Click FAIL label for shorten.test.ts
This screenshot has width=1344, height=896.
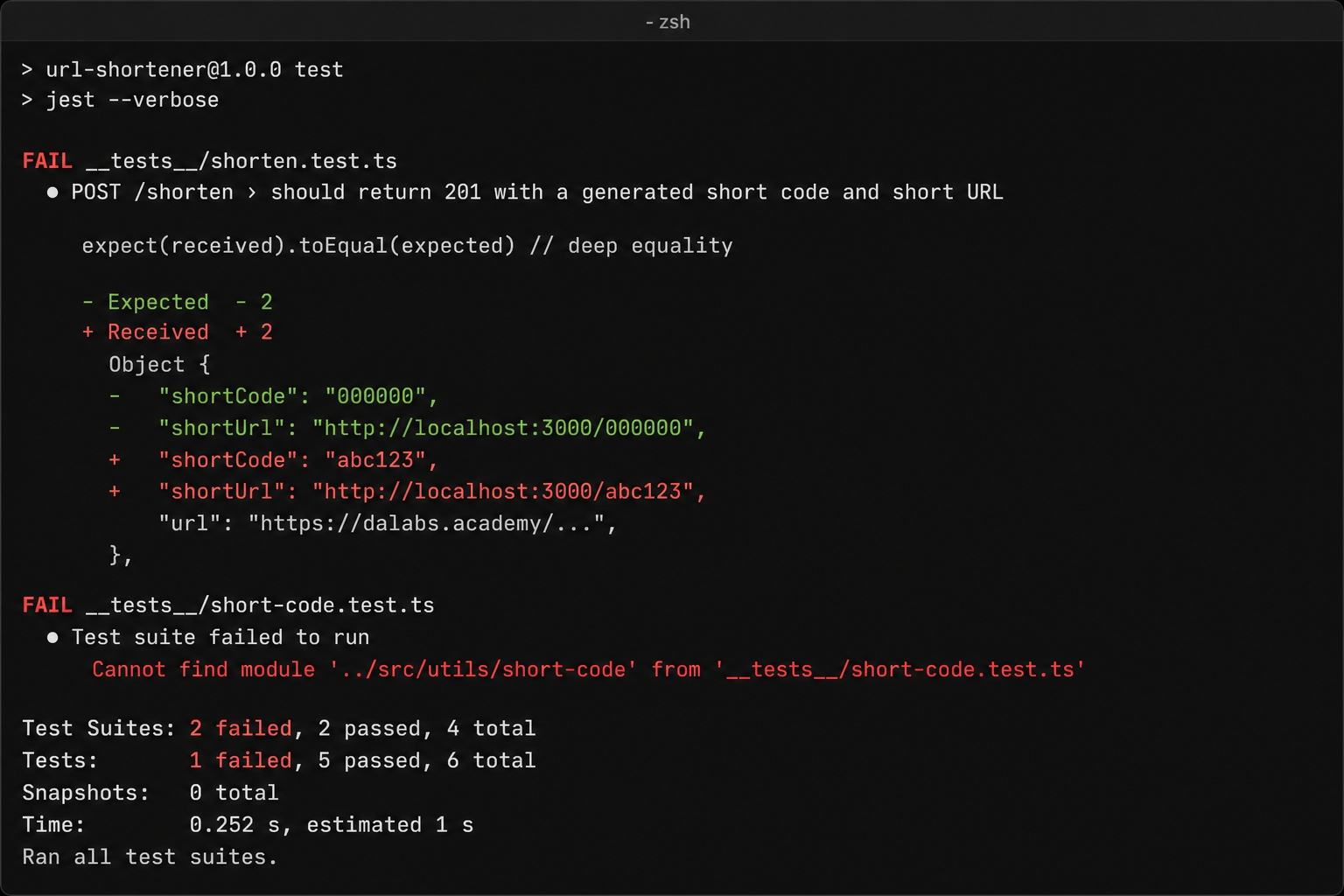47,161
